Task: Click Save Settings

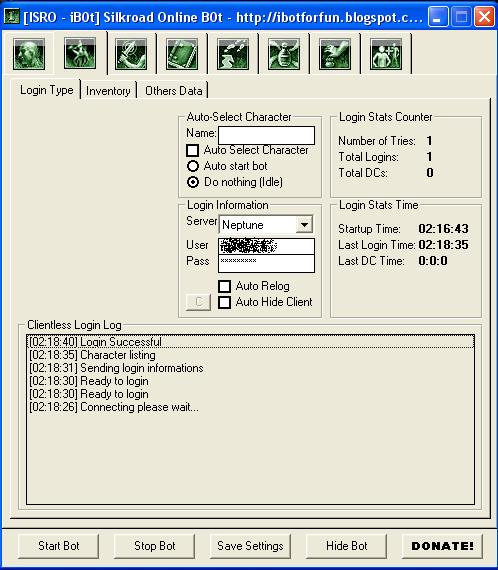Action: pos(250,546)
